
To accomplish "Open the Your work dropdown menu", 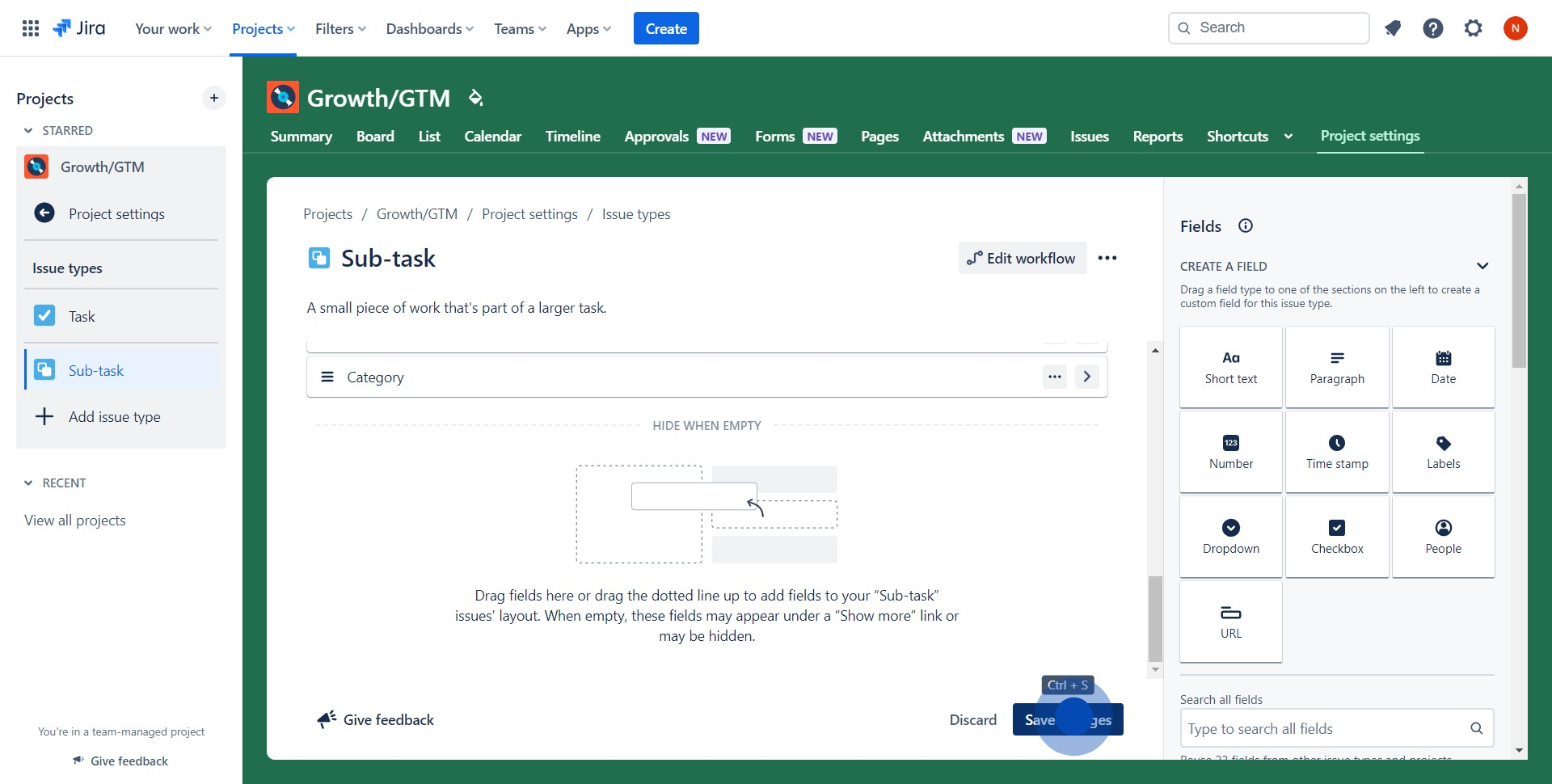I will click(173, 28).
